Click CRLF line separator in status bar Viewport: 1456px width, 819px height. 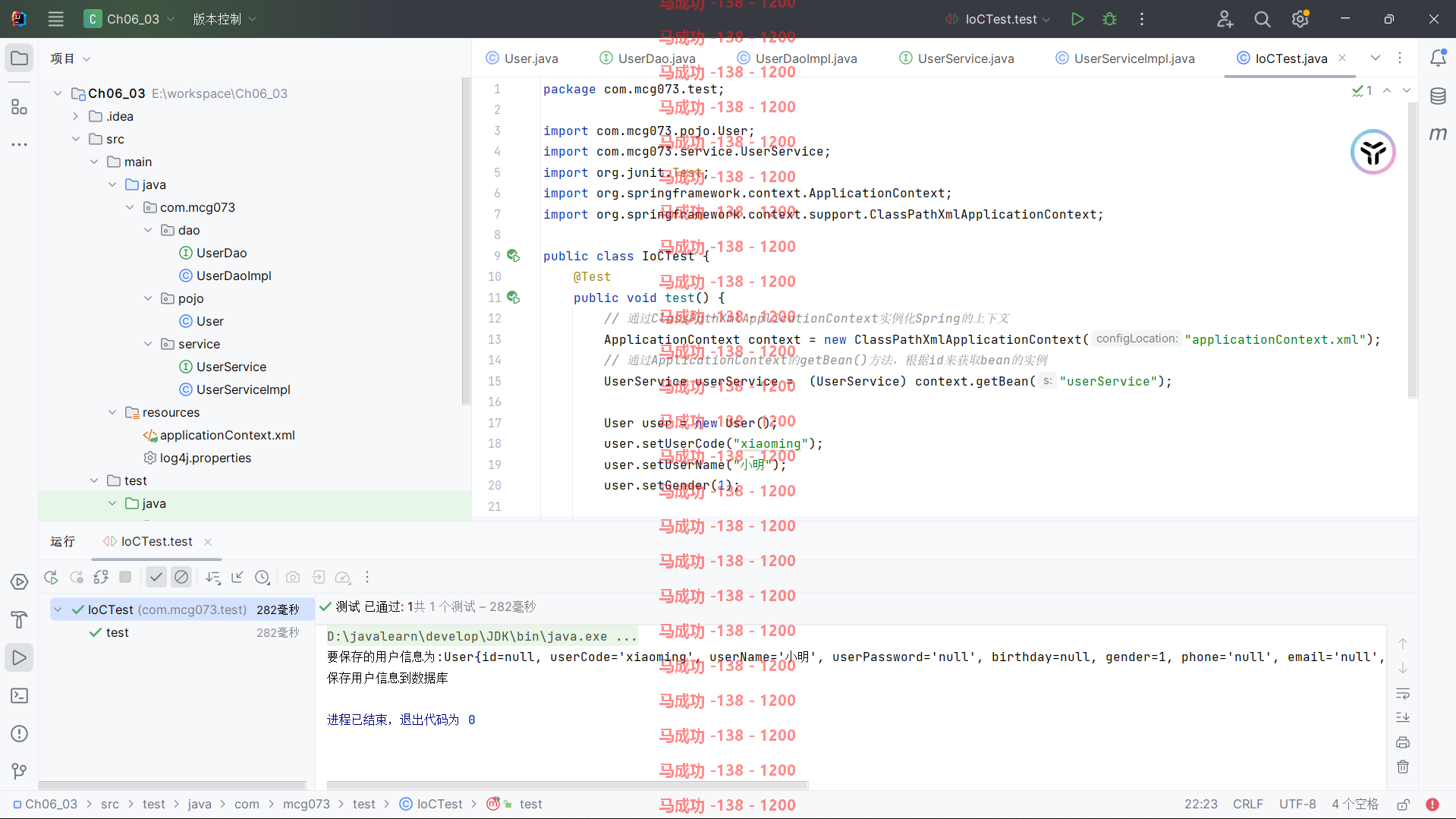click(x=1247, y=805)
